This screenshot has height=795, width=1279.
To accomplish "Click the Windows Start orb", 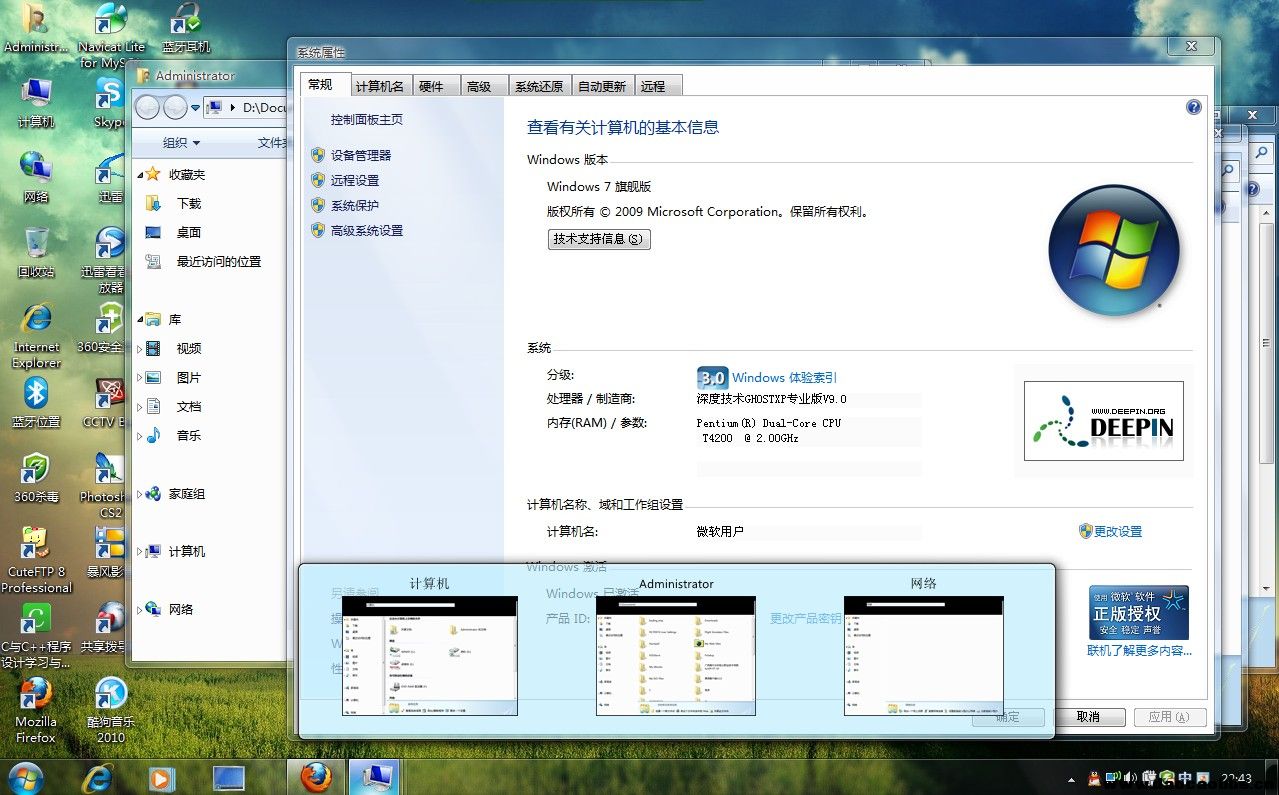I will [x=25, y=777].
